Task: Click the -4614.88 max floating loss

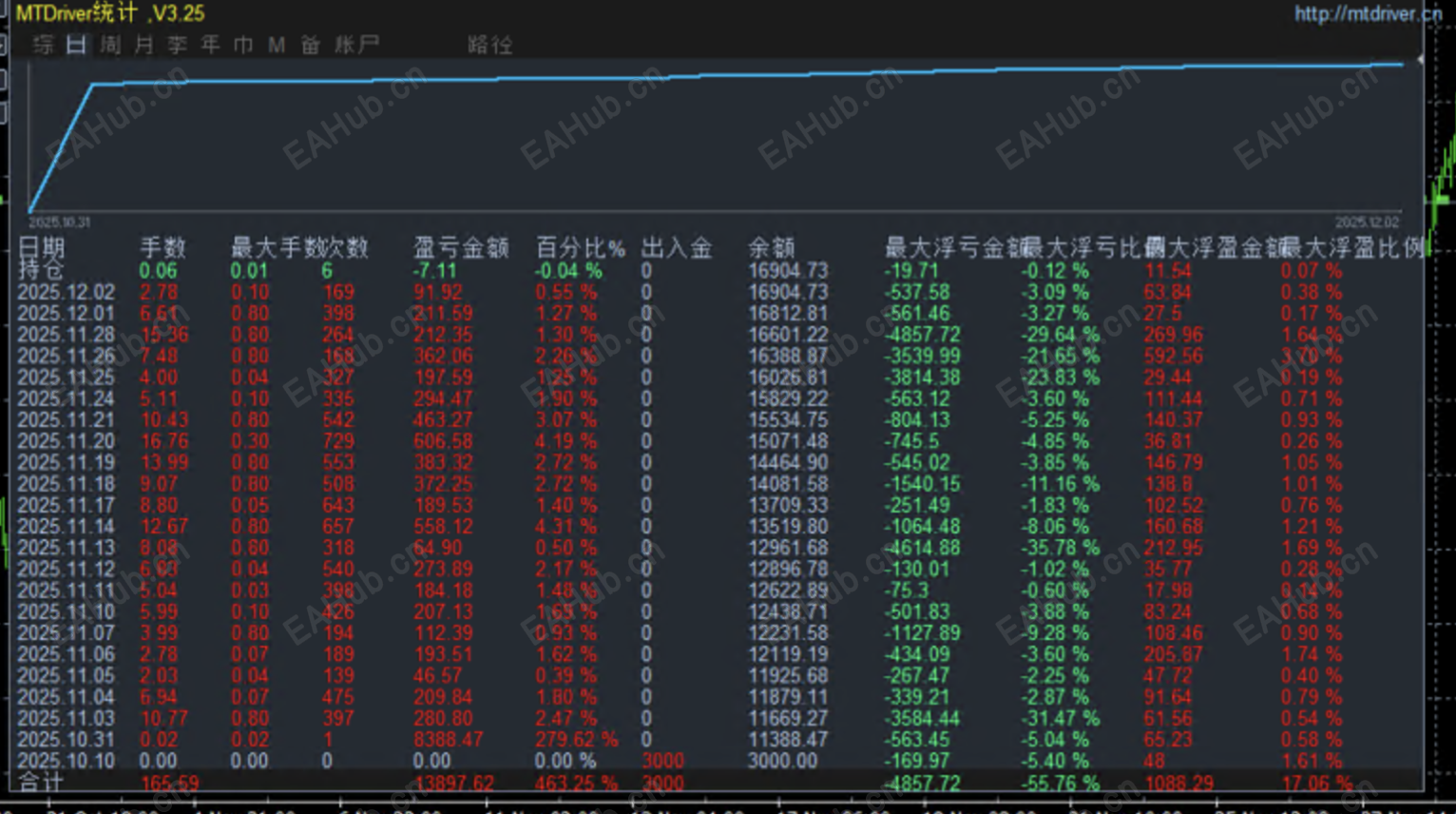Action: point(921,548)
